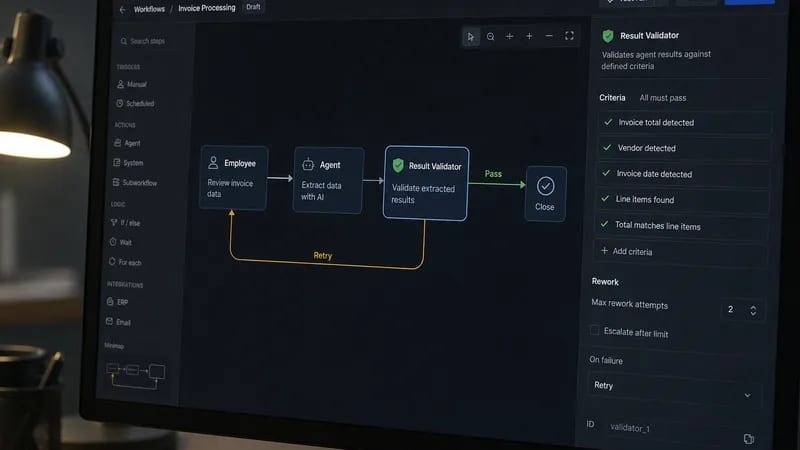Image resolution: width=800 pixels, height=450 pixels.
Task: Click the green Pass edge label
Action: point(493,174)
